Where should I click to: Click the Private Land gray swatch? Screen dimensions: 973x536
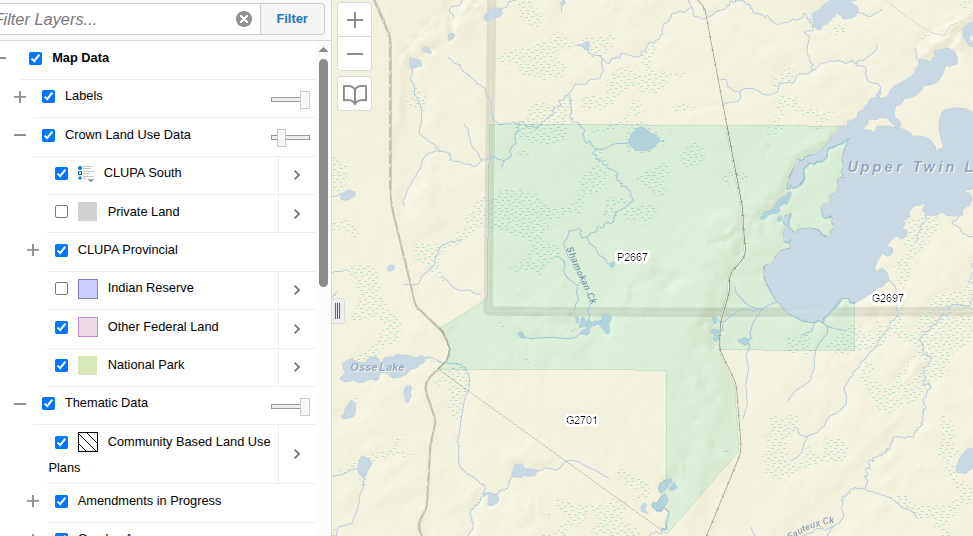(x=87, y=212)
